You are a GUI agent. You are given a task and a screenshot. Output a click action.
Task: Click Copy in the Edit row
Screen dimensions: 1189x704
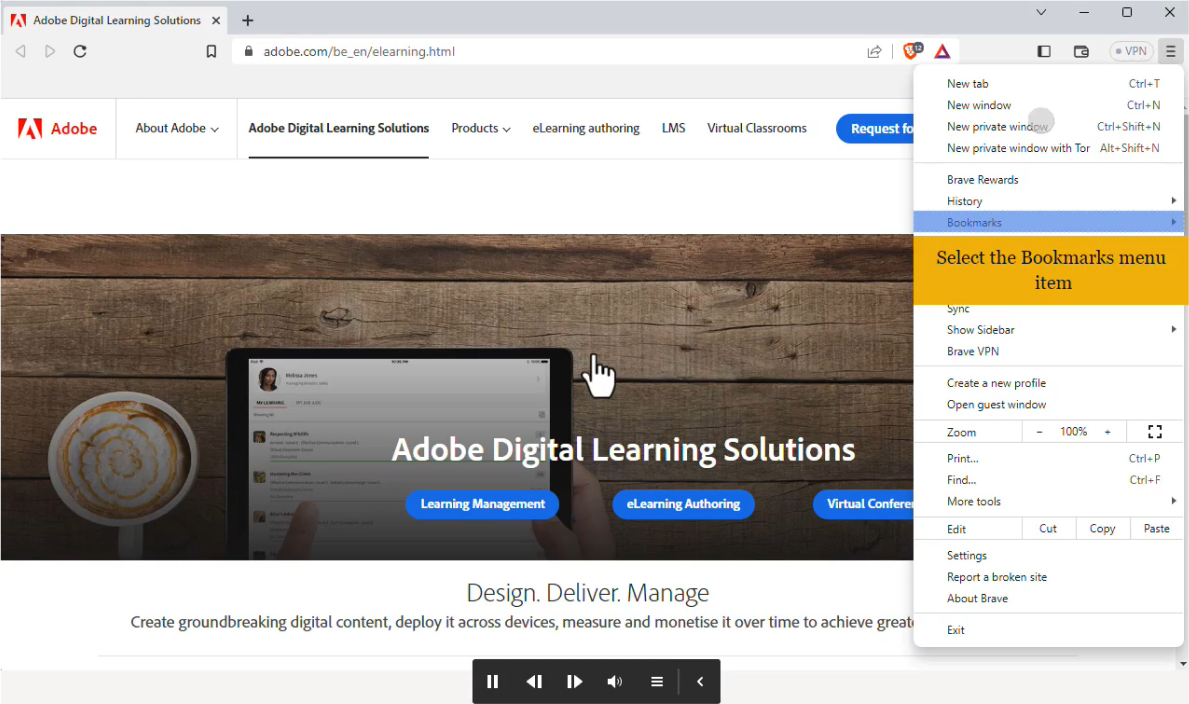(1103, 529)
